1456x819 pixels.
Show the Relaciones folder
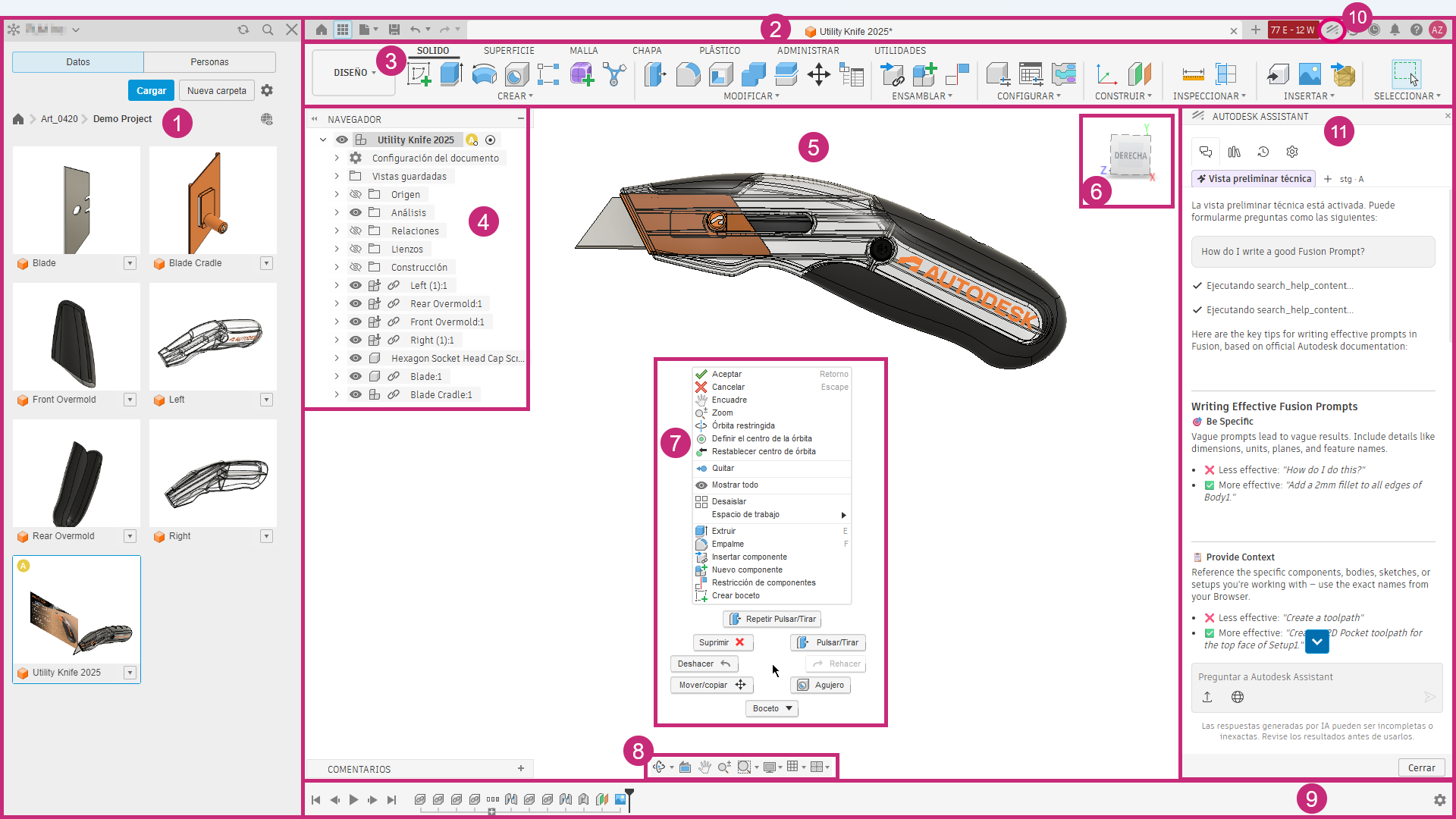coord(355,231)
